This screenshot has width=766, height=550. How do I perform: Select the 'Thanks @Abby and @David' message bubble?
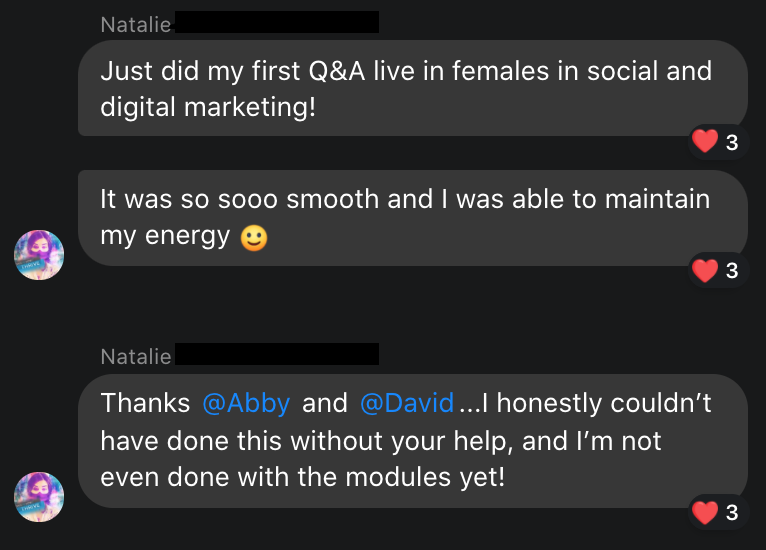point(413,441)
